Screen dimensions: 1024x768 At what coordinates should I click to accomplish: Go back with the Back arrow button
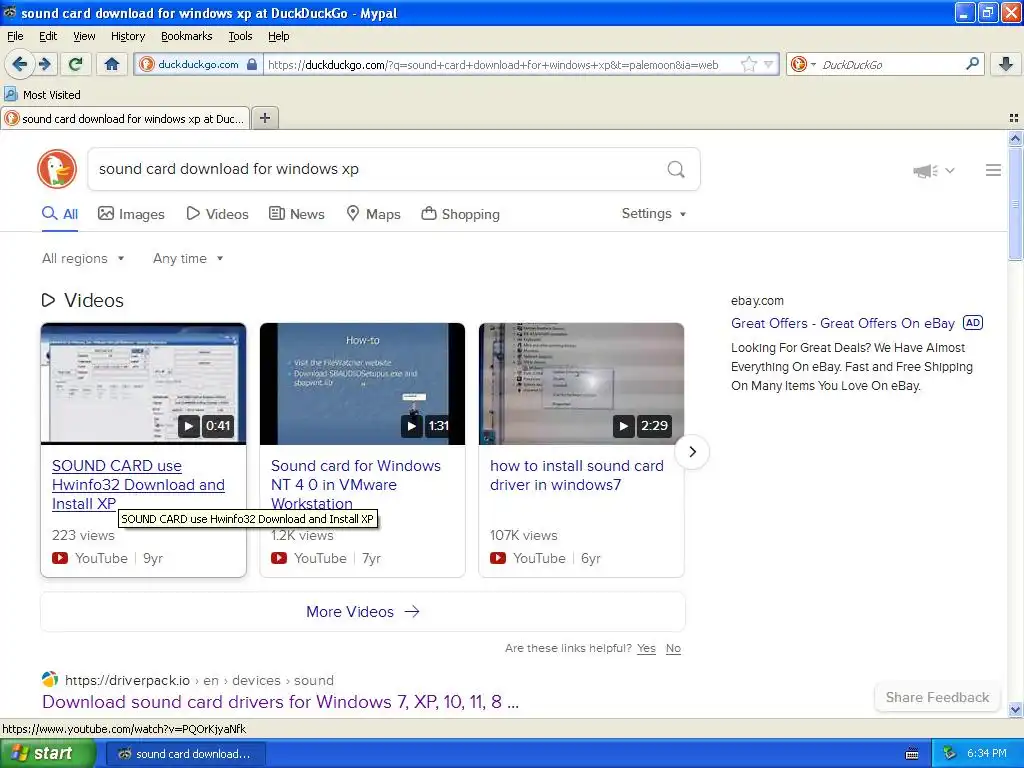(19, 64)
